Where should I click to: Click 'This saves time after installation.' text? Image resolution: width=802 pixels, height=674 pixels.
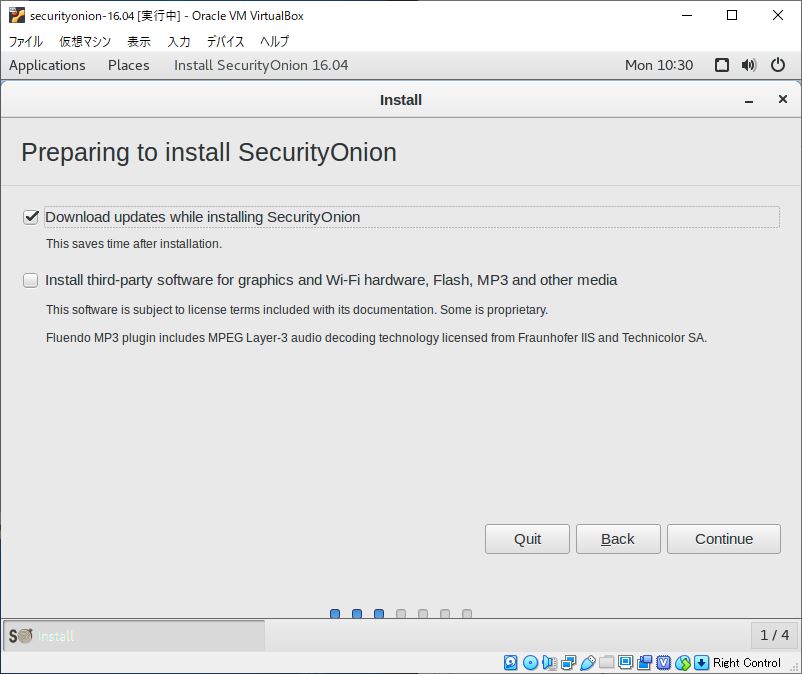coord(134,244)
